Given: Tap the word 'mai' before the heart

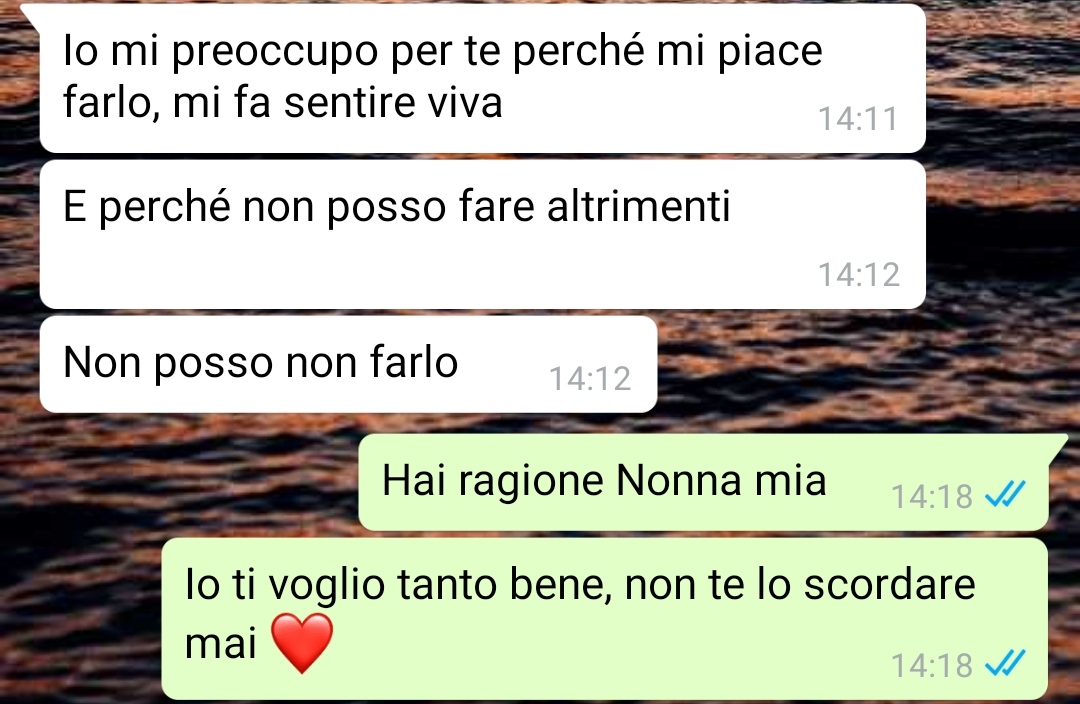Looking at the screenshot, I should tap(220, 643).
